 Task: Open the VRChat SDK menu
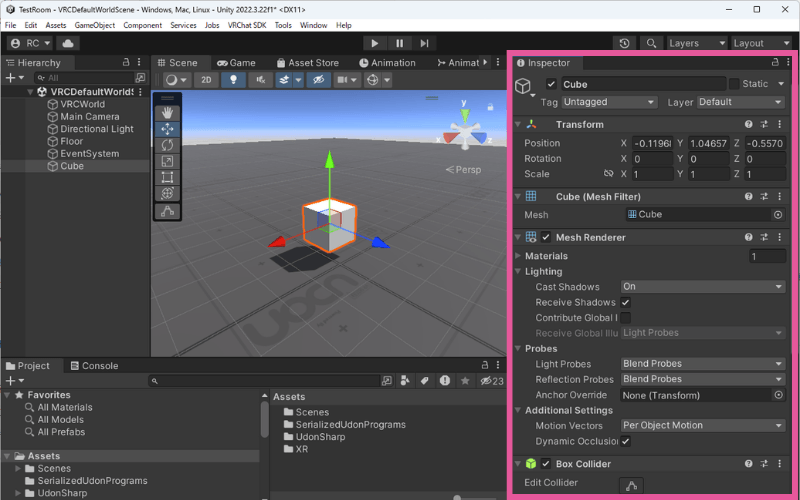(x=247, y=25)
